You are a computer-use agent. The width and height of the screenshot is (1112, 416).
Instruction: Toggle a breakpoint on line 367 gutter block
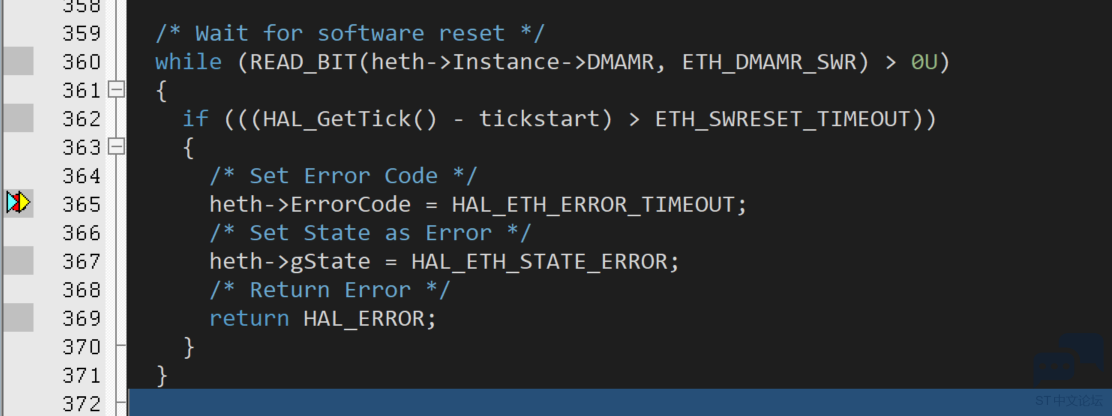[x=18, y=261]
